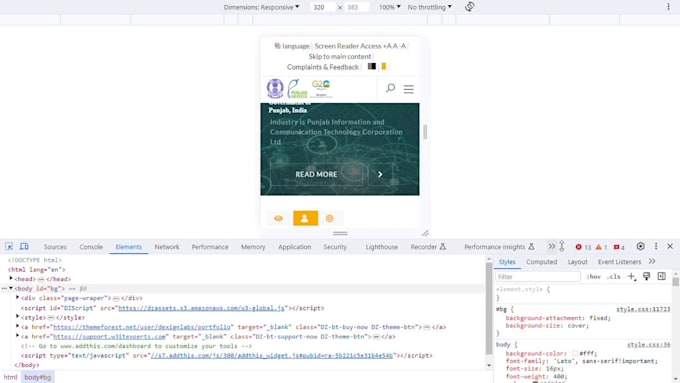Click the viewport width field showing 320
This screenshot has height=383, width=680.
[322, 7]
